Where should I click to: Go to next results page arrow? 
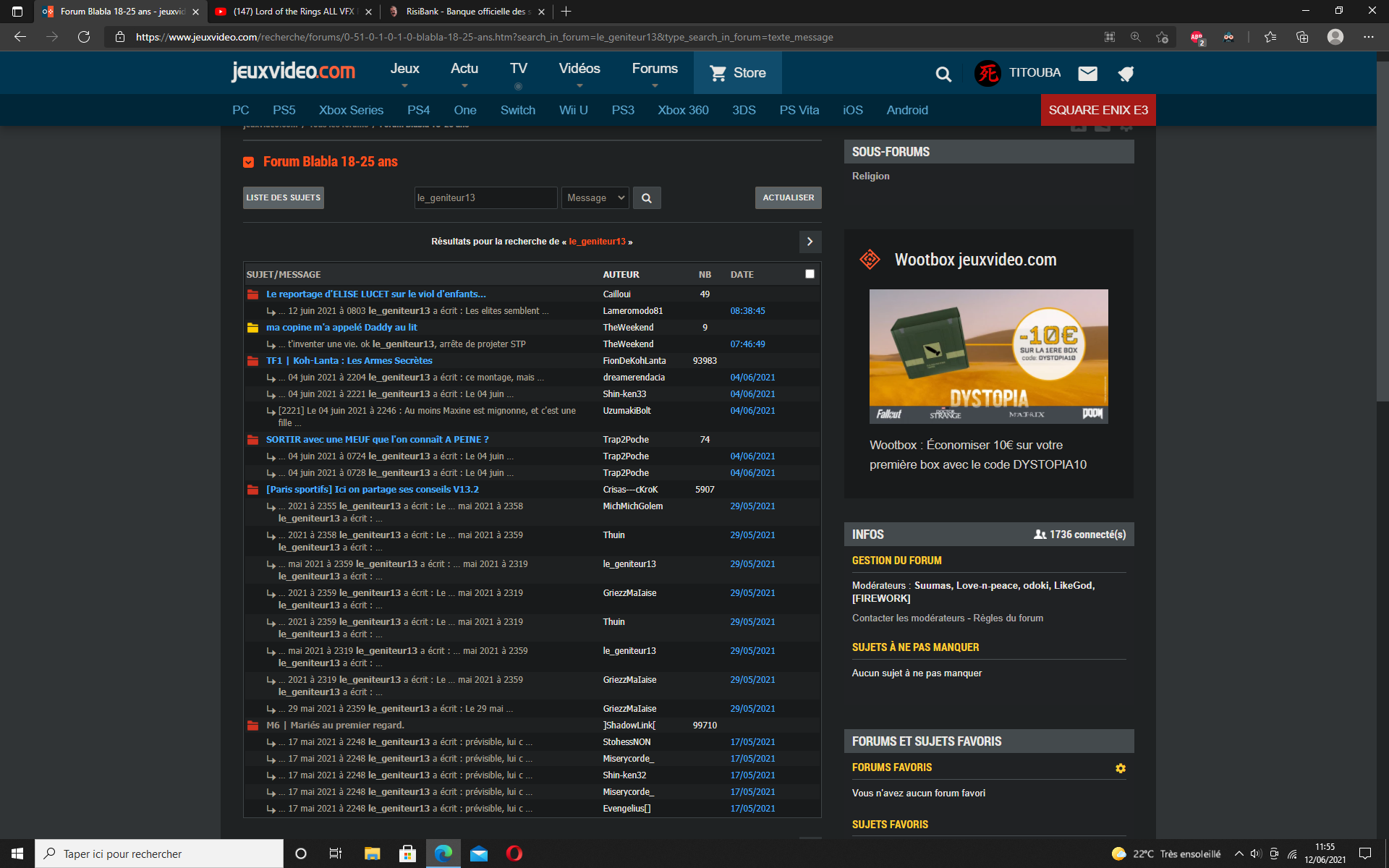[810, 242]
